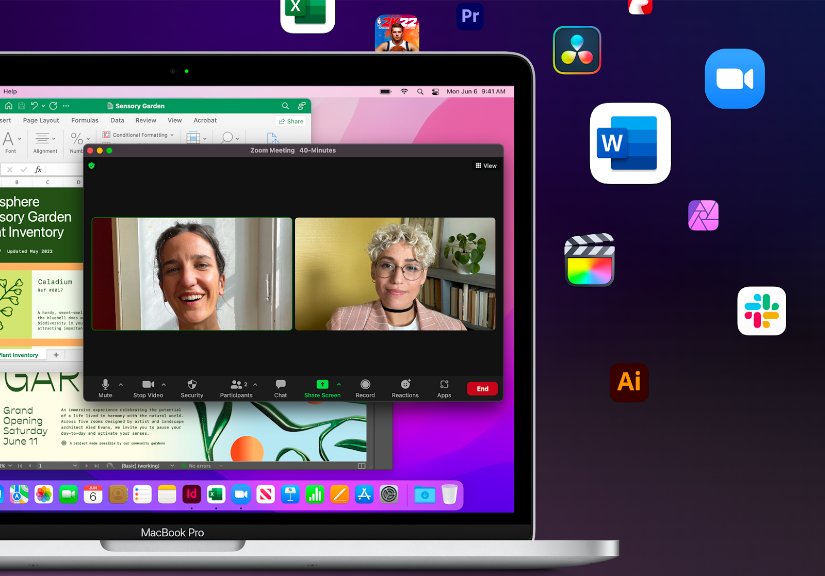Click the Security shield icon in Zoom

[x=190, y=384]
